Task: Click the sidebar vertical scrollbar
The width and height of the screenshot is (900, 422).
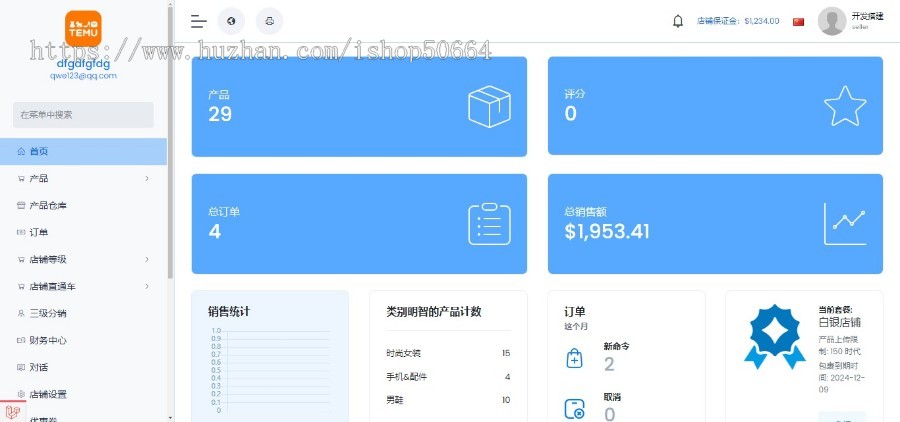Action: point(170,141)
